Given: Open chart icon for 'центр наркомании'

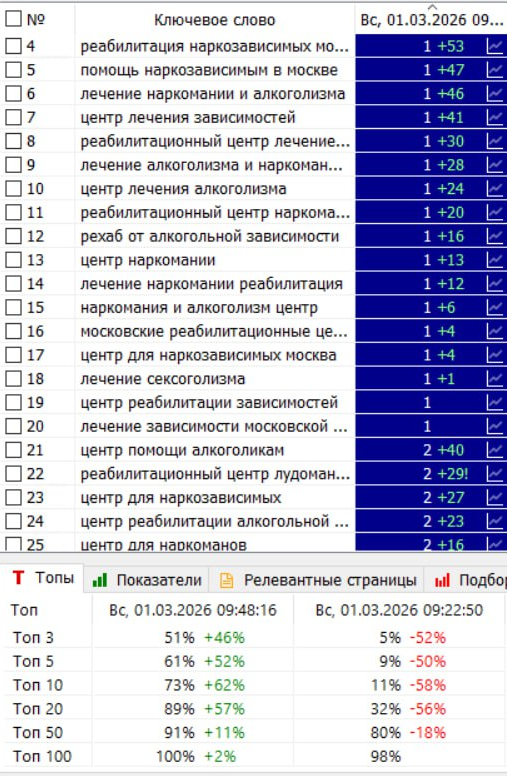Looking at the screenshot, I should pos(495,260).
